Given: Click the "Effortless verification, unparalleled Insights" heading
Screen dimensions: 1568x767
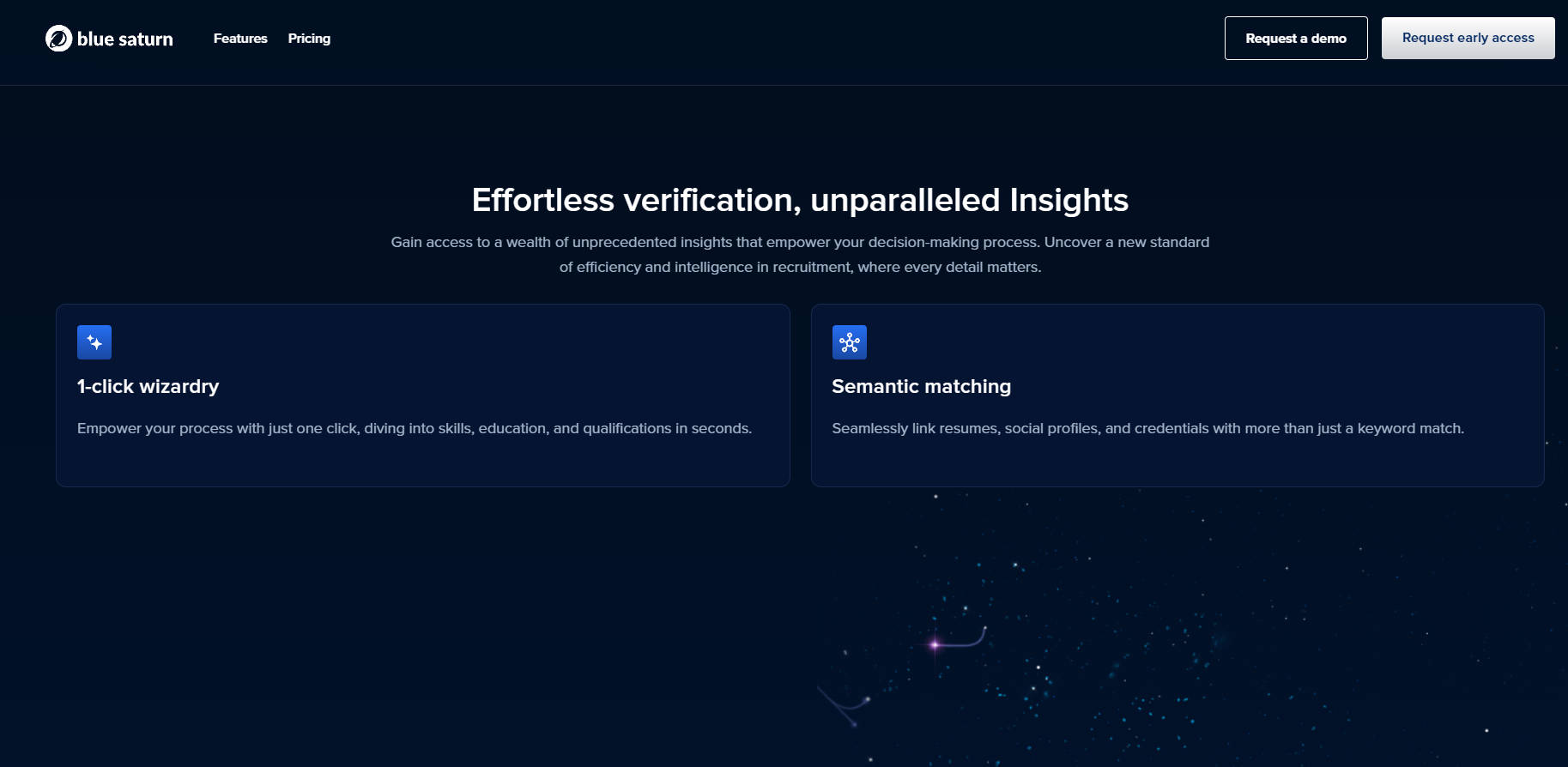Looking at the screenshot, I should pyautogui.click(x=800, y=200).
